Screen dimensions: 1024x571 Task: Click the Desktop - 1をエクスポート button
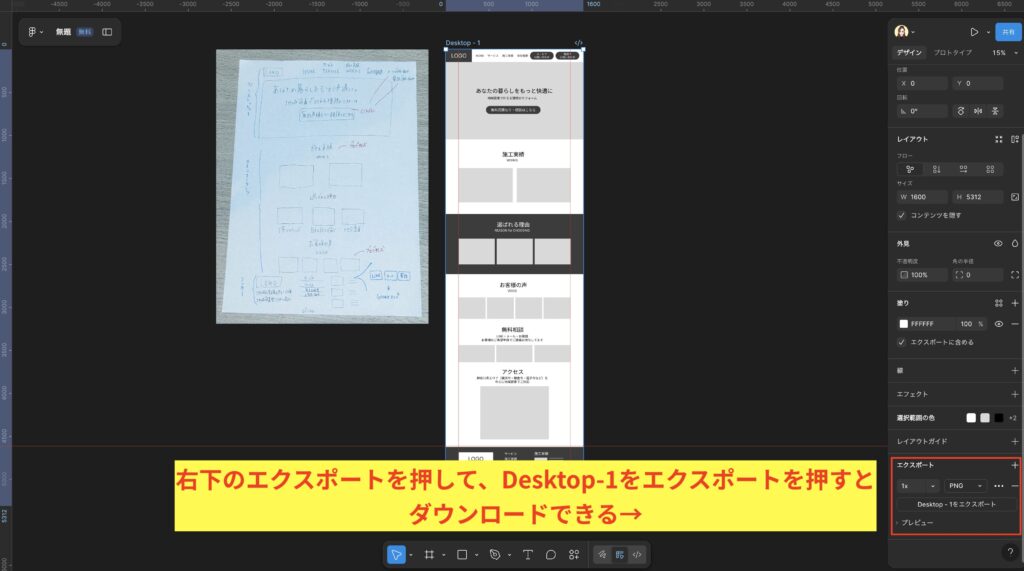[x=956, y=504]
